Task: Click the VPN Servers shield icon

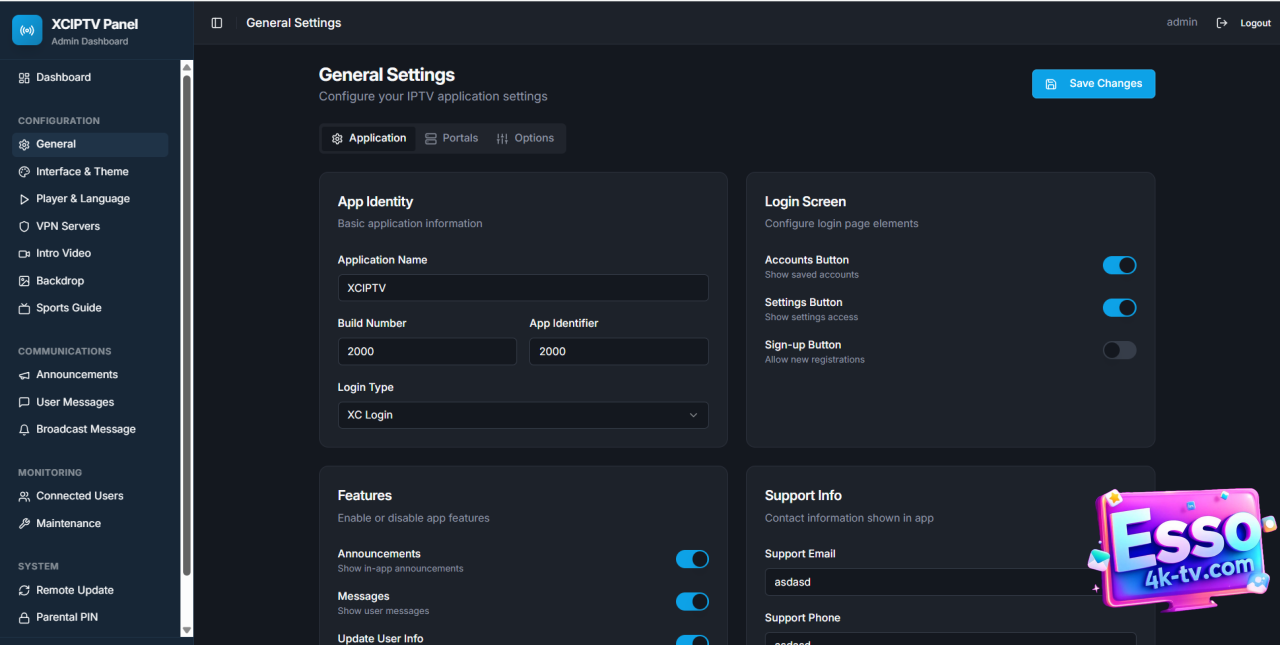Action: [24, 227]
